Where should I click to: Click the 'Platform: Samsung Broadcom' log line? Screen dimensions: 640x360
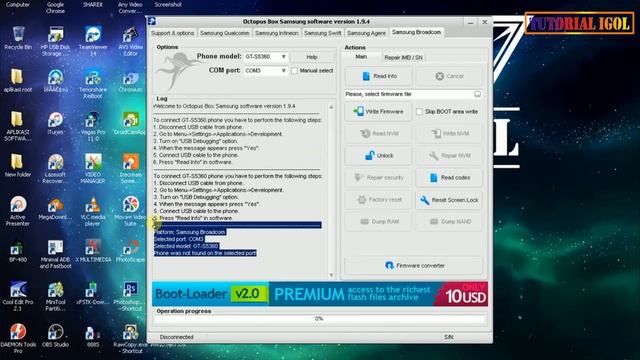click(x=190, y=232)
